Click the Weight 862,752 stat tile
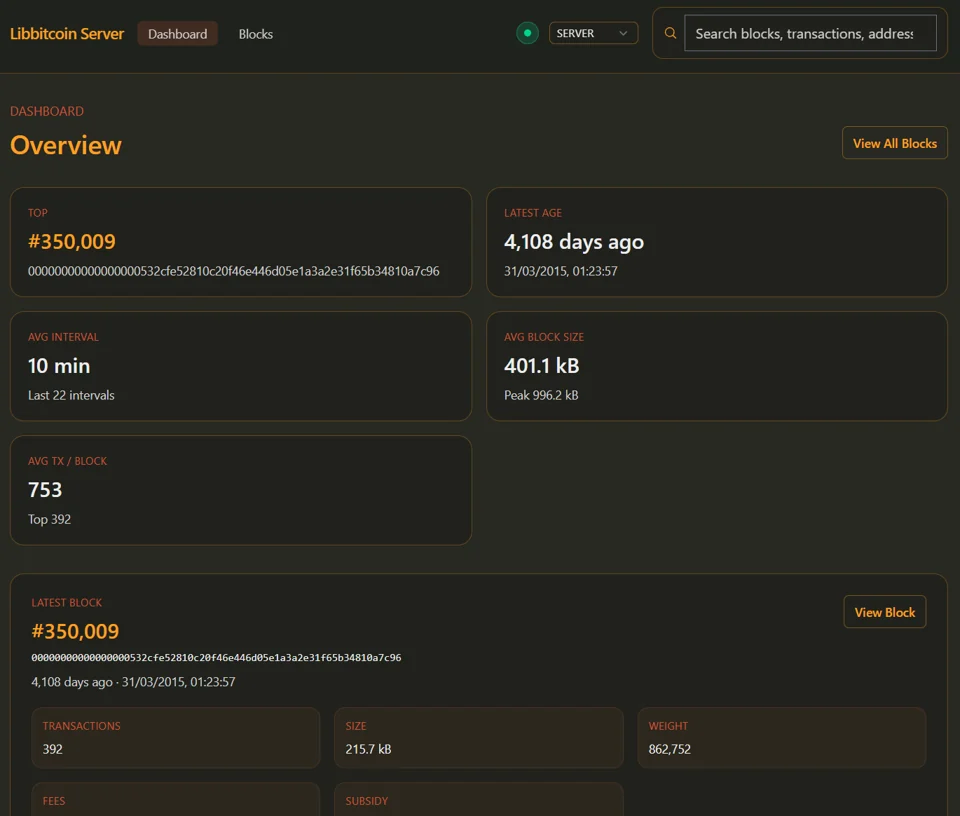The width and height of the screenshot is (960, 816). tap(782, 738)
